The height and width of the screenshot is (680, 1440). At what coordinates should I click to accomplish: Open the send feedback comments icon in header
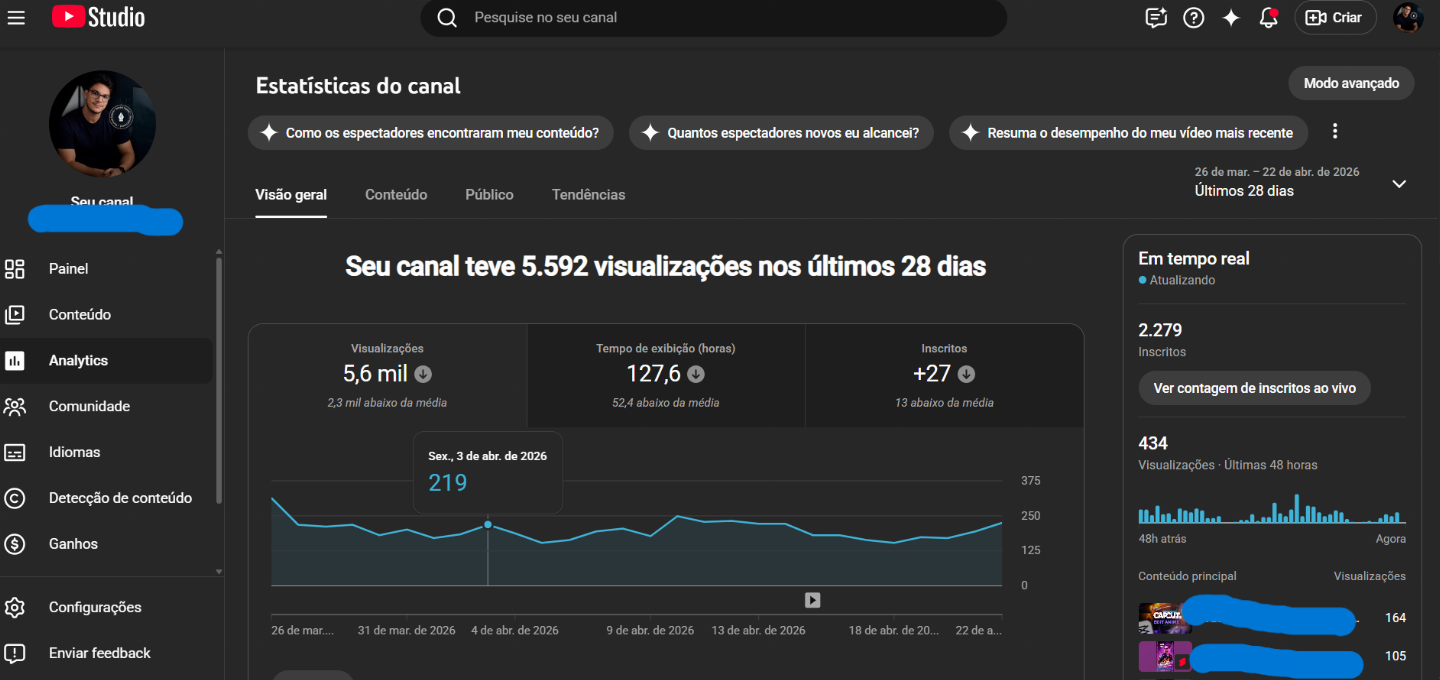1156,18
